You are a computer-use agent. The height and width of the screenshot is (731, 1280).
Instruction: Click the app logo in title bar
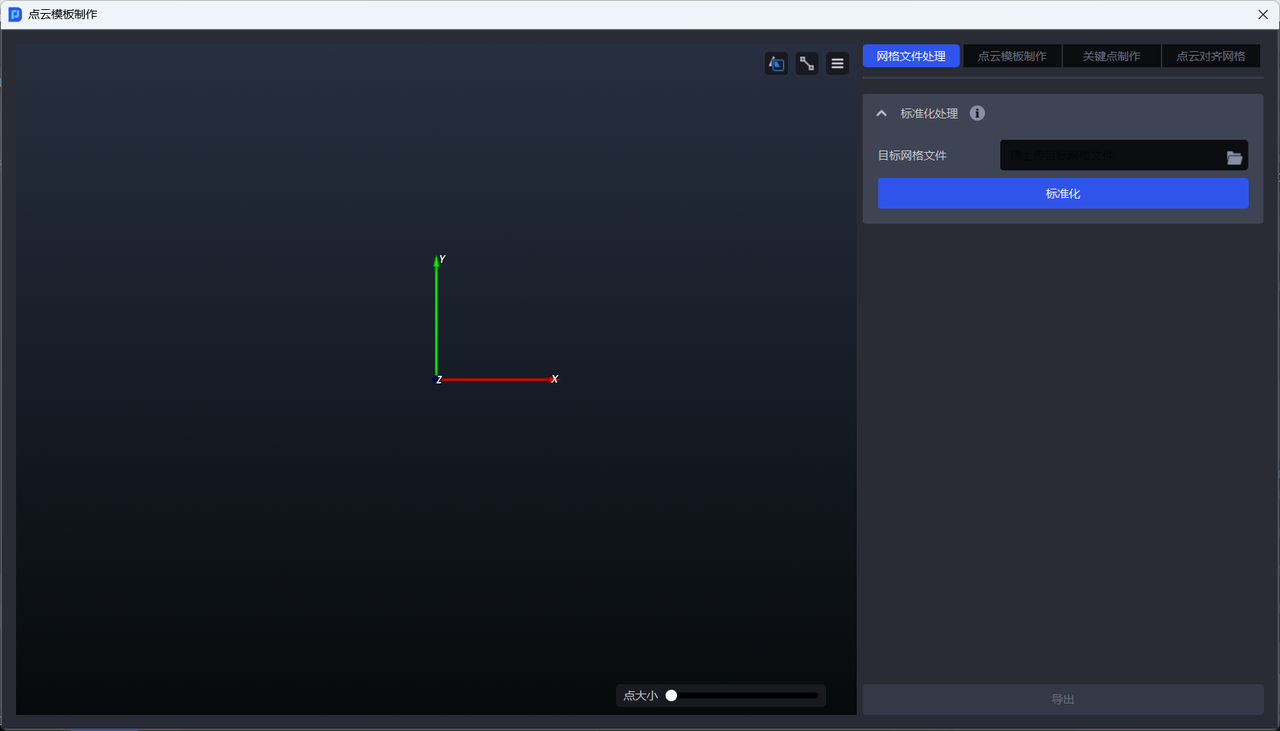tap(15, 14)
